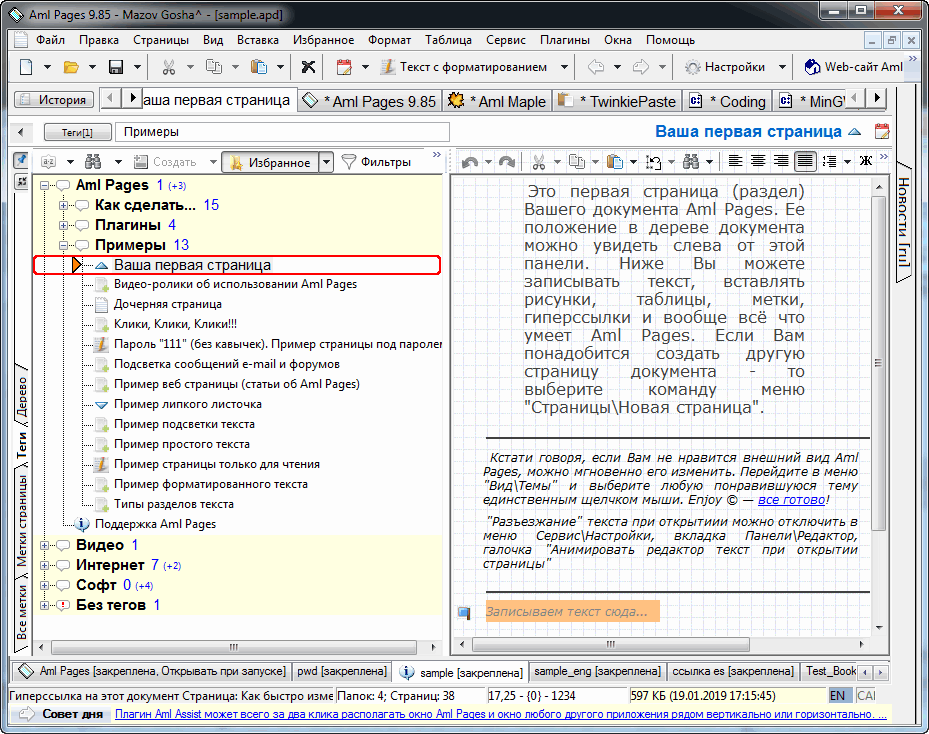
Task: Toggle justified text alignment
Action: 805,161
